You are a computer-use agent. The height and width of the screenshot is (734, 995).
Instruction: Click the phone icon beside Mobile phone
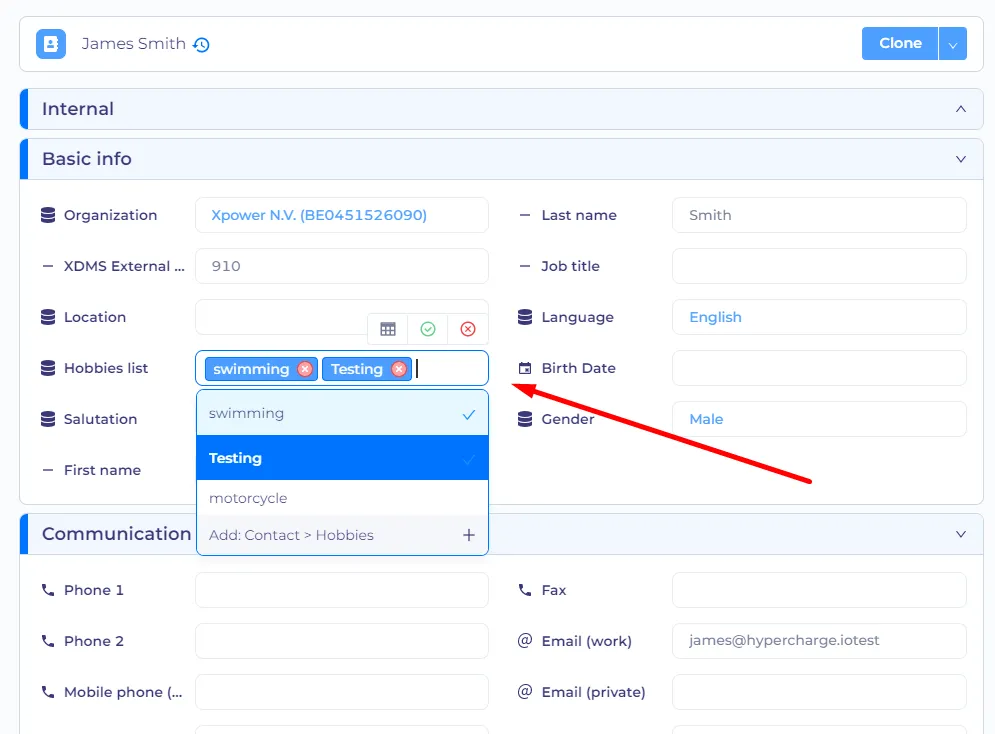(x=48, y=691)
